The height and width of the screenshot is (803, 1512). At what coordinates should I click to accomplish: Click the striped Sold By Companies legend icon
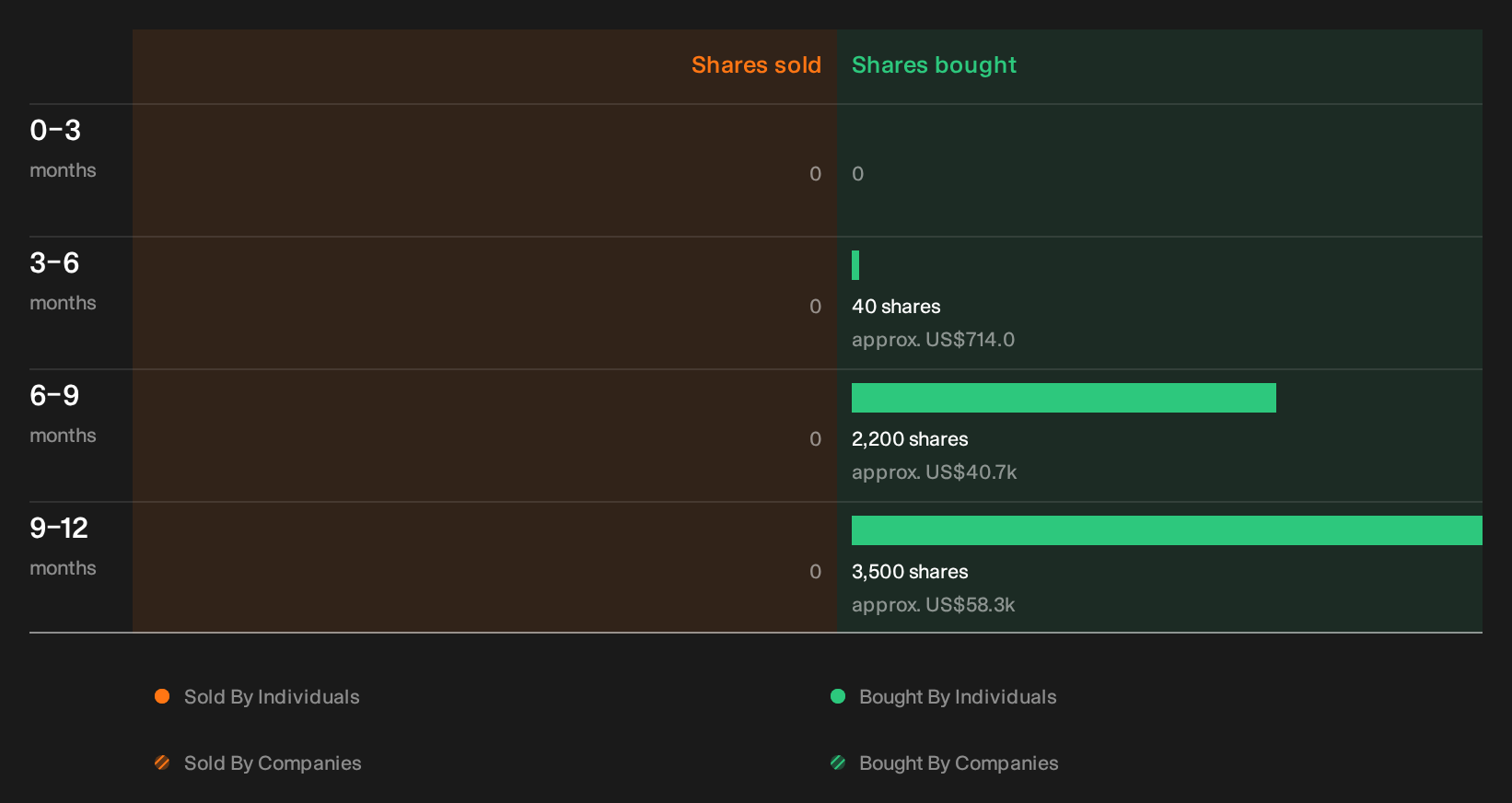pos(162,762)
